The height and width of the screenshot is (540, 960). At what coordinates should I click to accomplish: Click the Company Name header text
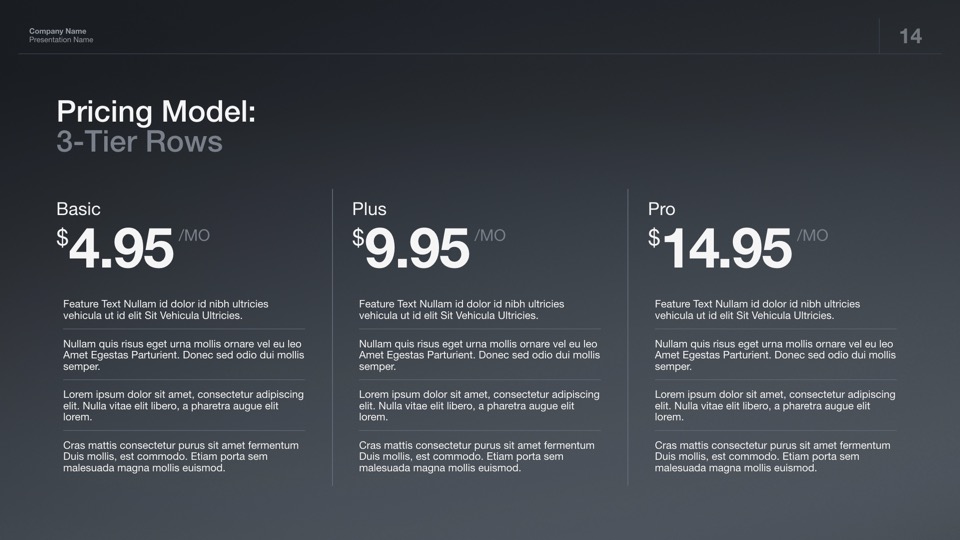point(57,31)
